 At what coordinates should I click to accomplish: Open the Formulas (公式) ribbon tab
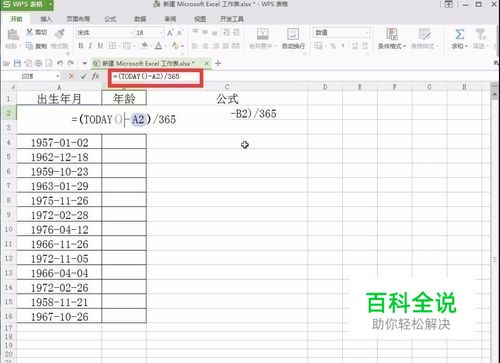110,19
